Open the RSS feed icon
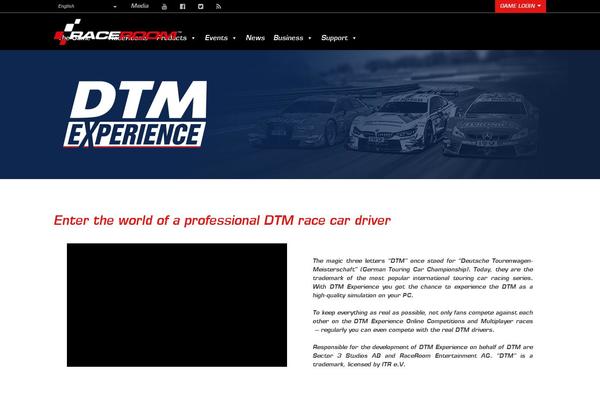 point(218,6)
